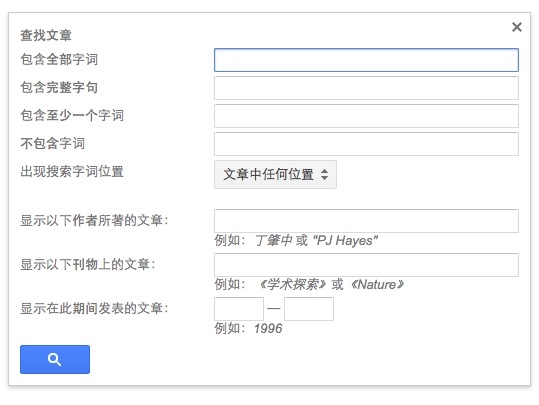Click the blue magnifier search button
The height and width of the screenshot is (405, 539).
click(x=55, y=359)
